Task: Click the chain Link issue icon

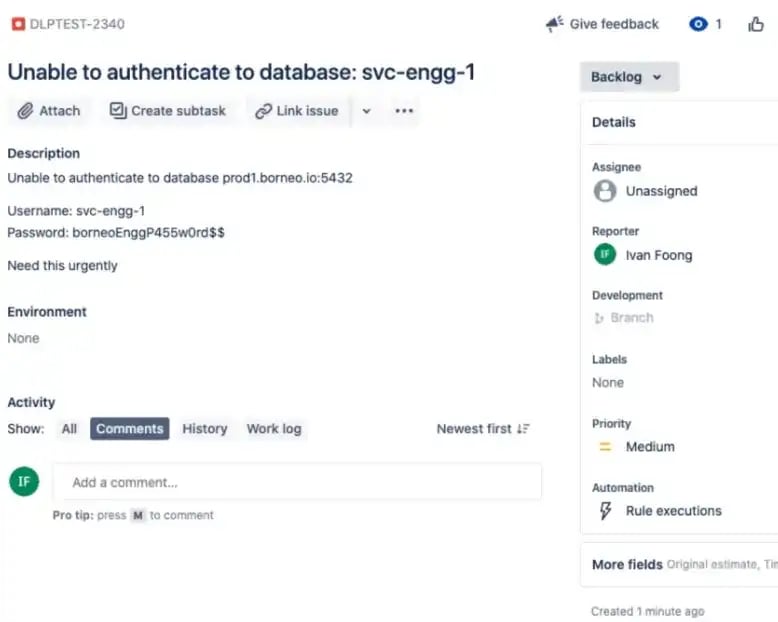Action: (263, 111)
